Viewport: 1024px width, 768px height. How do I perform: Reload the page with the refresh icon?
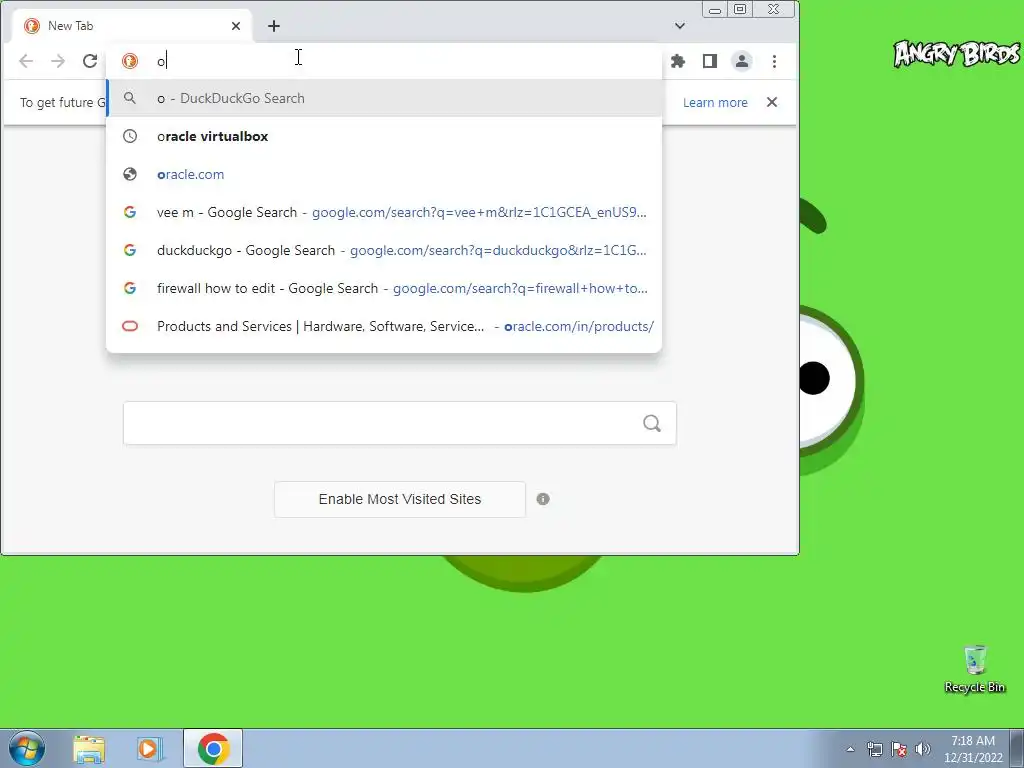pos(90,61)
